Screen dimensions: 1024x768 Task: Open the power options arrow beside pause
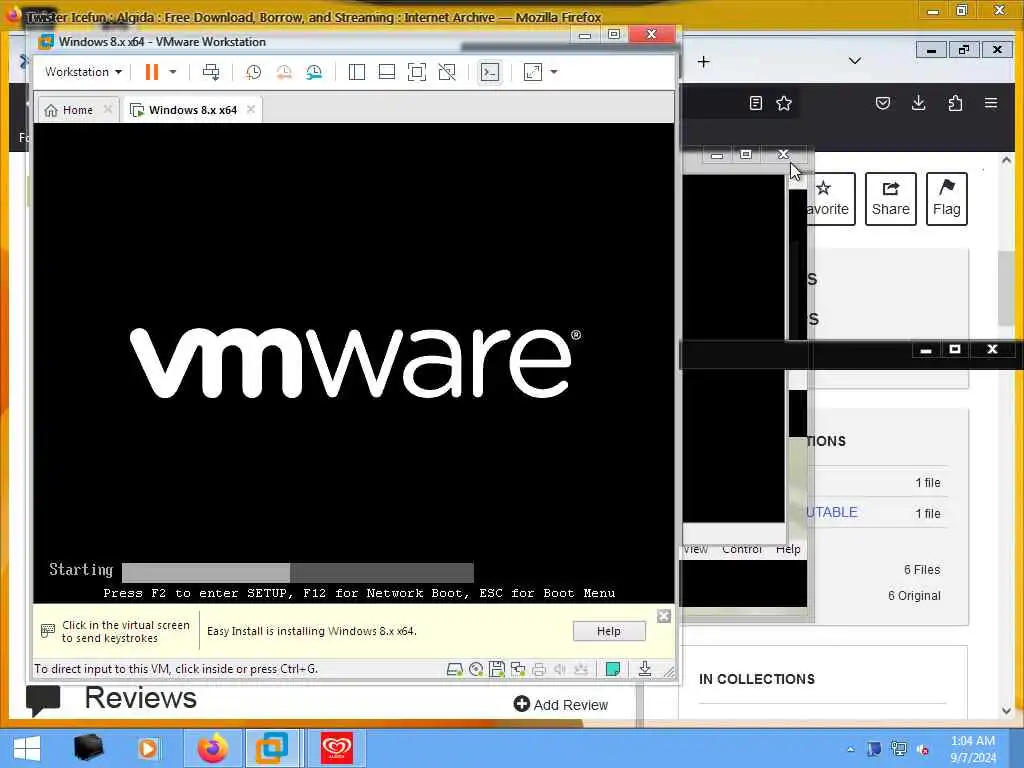(x=173, y=72)
